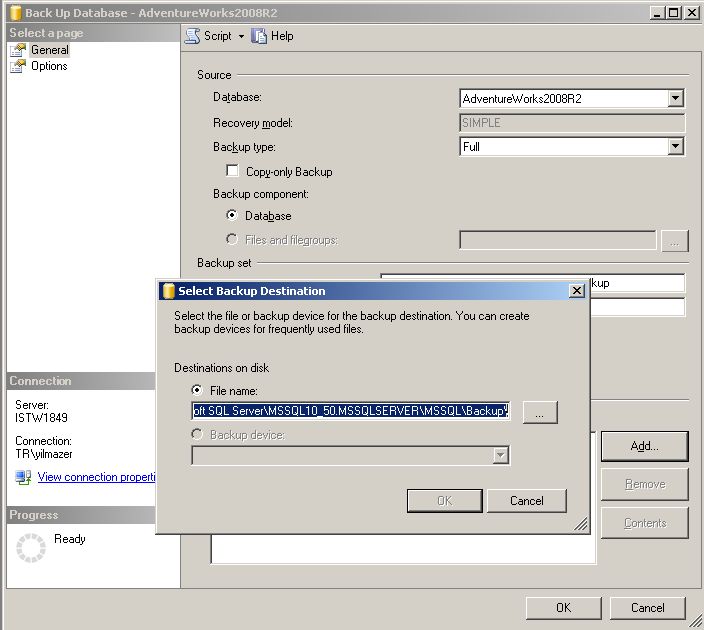Open Help from the toolbar

coord(272,36)
